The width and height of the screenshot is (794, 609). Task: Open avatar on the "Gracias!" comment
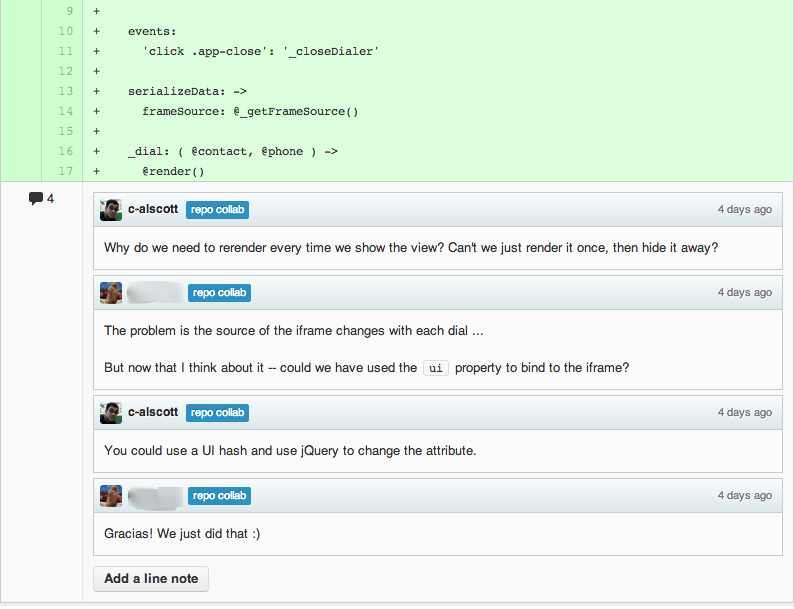(111, 496)
